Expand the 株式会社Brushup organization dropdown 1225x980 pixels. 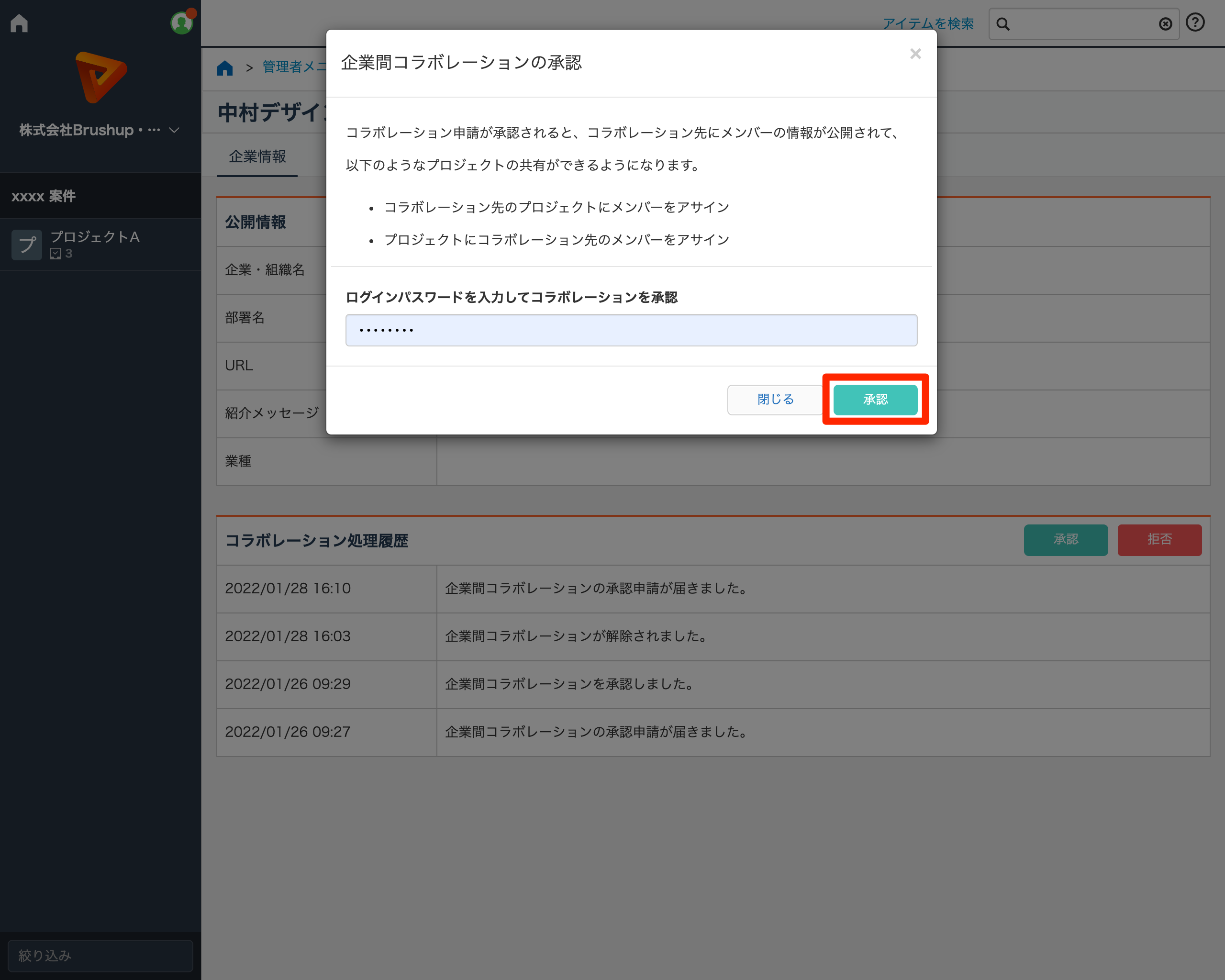click(175, 130)
